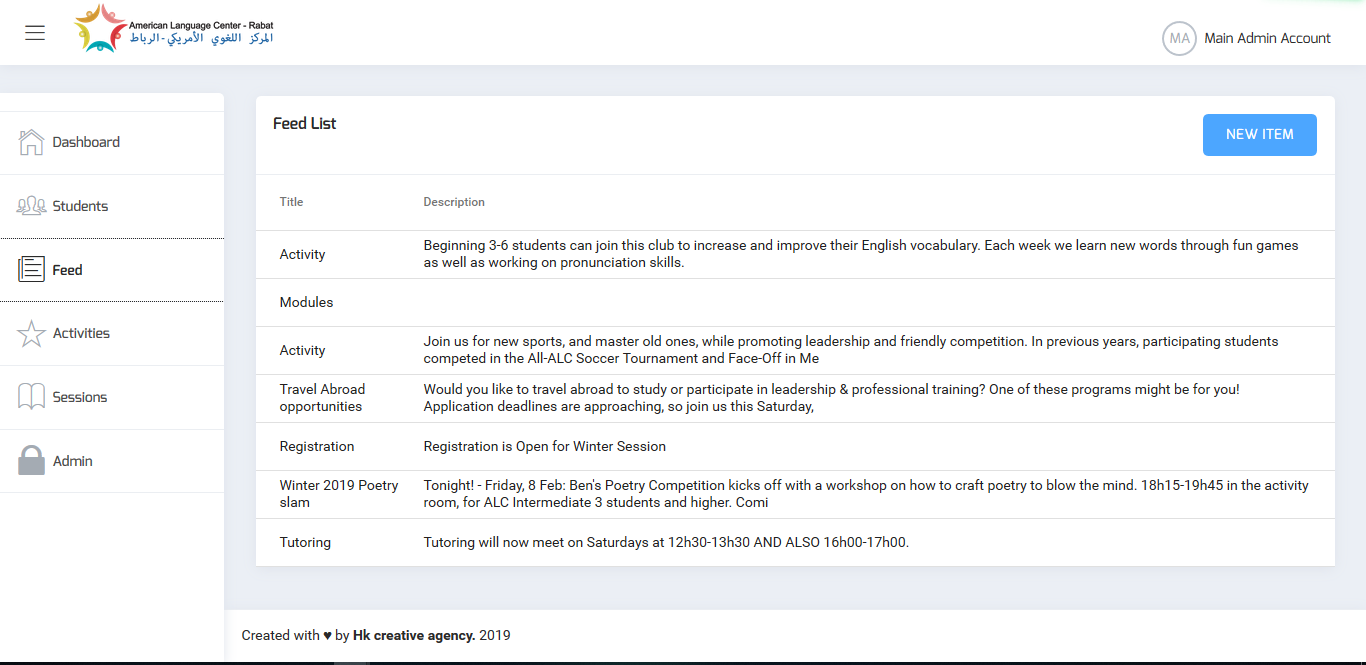
Task: Open the Dashboard menu item
Action: point(112,143)
